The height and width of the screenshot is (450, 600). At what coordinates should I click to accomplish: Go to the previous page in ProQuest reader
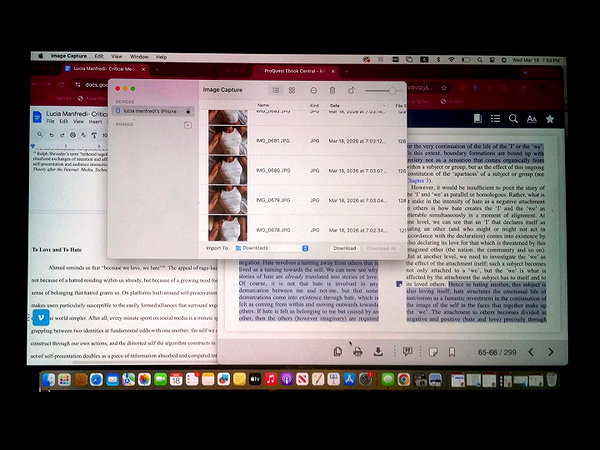click(x=531, y=352)
